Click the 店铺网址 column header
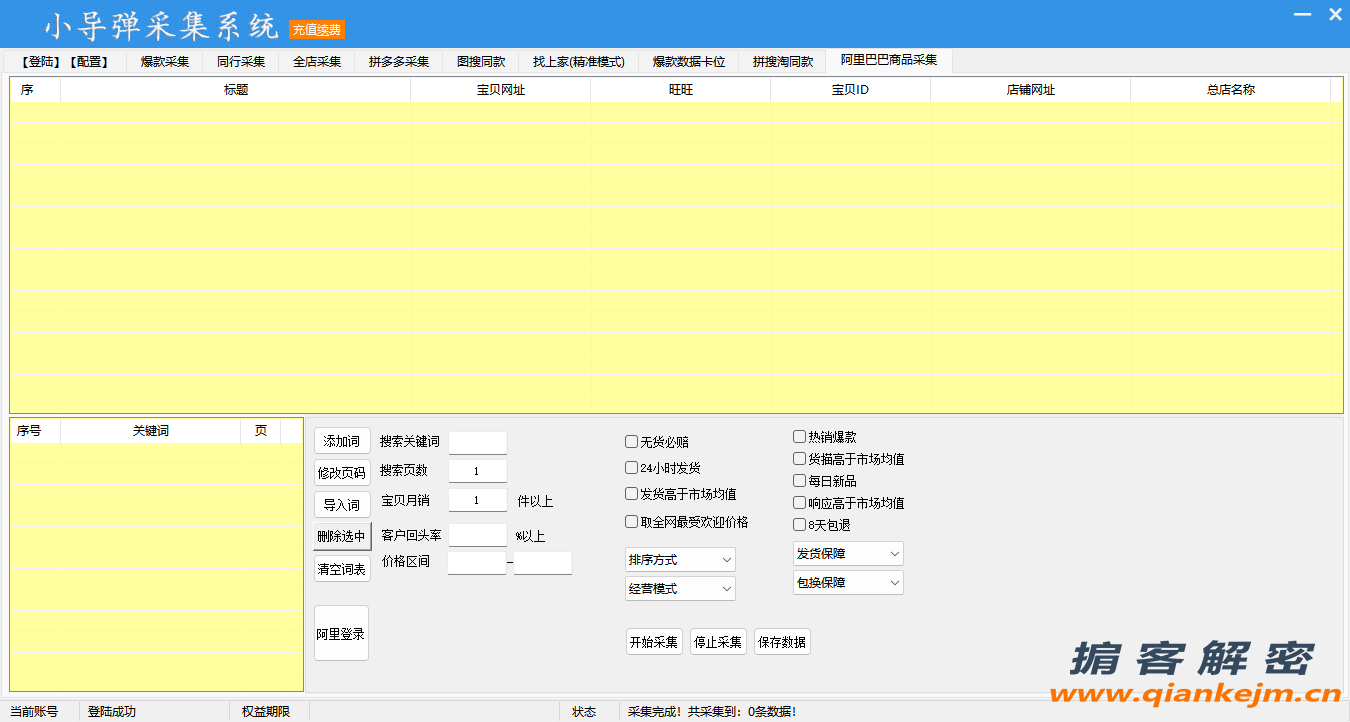Image resolution: width=1350 pixels, height=722 pixels. coord(1031,90)
